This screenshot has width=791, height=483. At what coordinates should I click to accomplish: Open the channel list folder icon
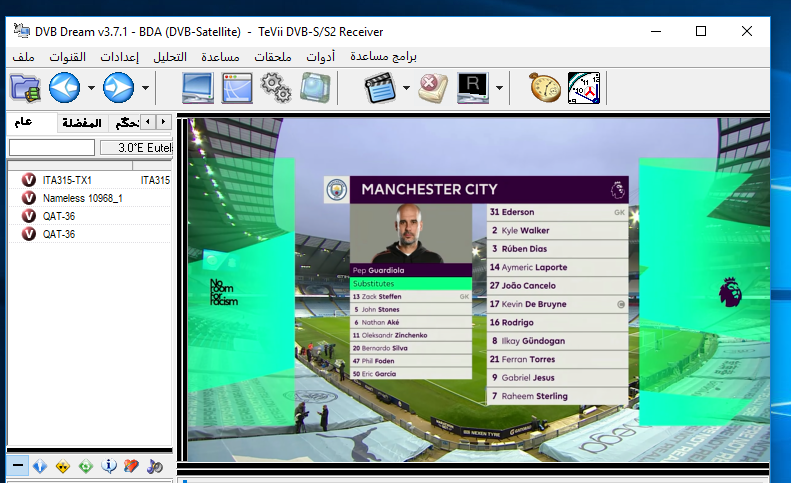tap(25, 88)
